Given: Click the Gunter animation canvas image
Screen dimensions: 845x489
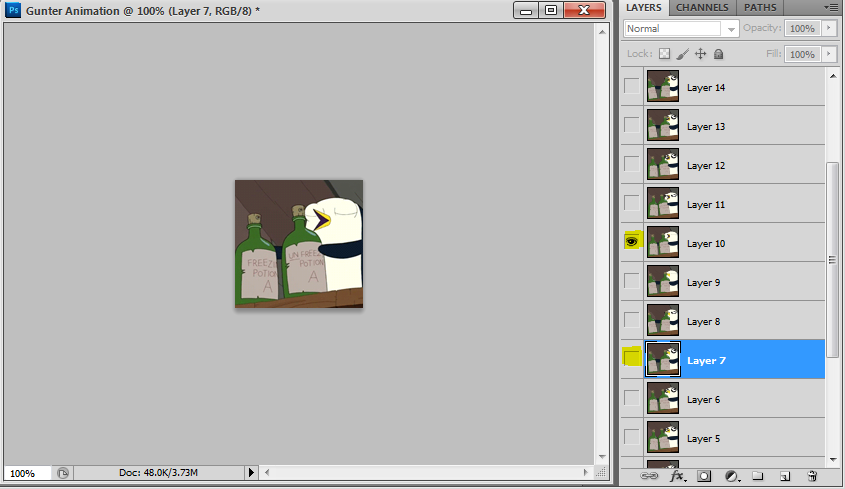Looking at the screenshot, I should click(299, 244).
